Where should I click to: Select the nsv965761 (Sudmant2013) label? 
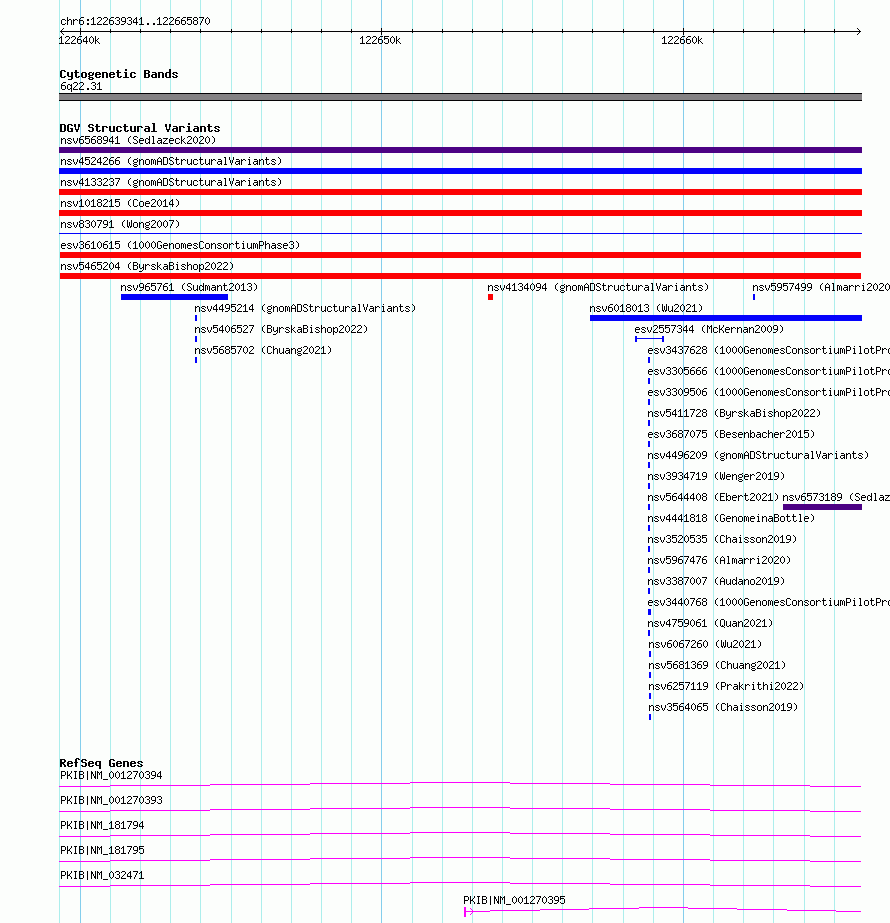pos(190,287)
